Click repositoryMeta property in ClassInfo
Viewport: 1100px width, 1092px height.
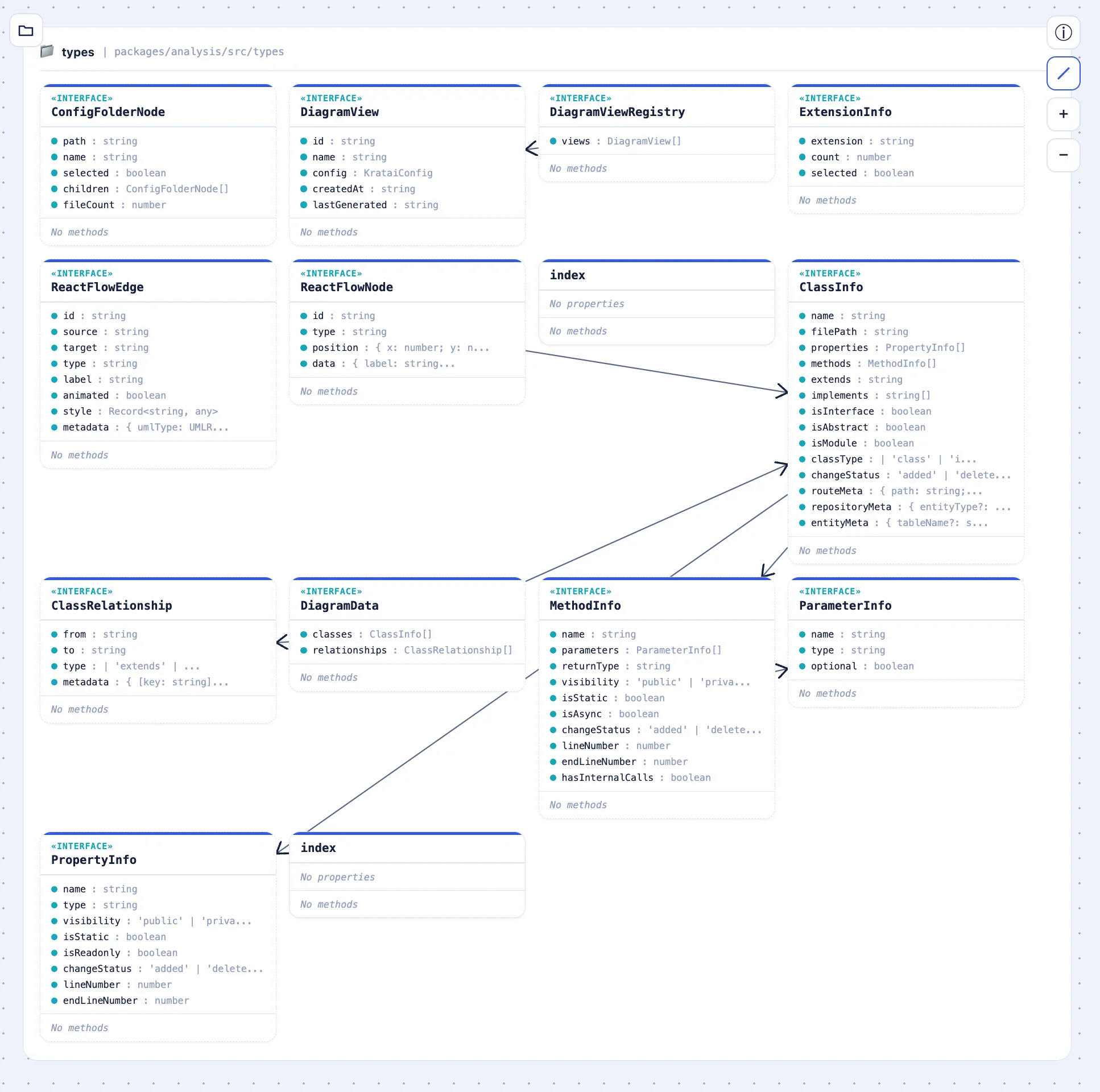pyautogui.click(x=905, y=507)
